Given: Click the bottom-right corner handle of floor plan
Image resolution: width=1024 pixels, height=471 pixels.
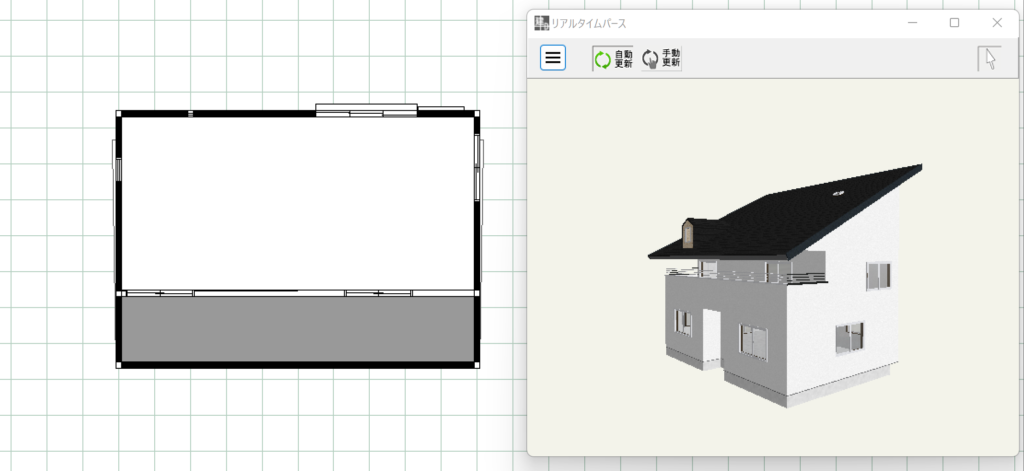Looking at the screenshot, I should [477, 365].
